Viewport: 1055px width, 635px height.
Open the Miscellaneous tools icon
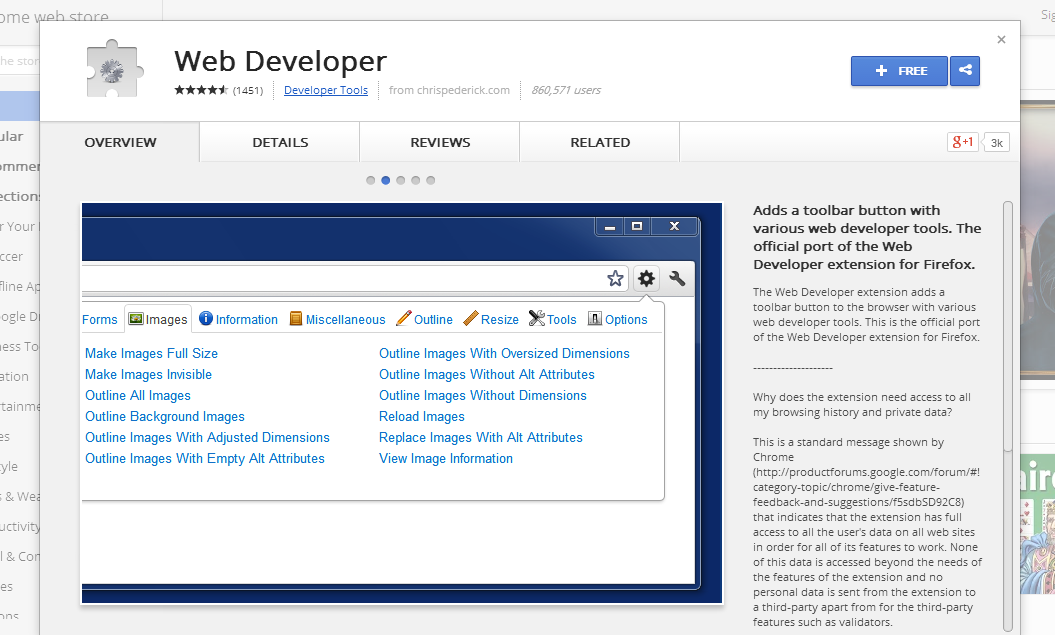[x=296, y=319]
